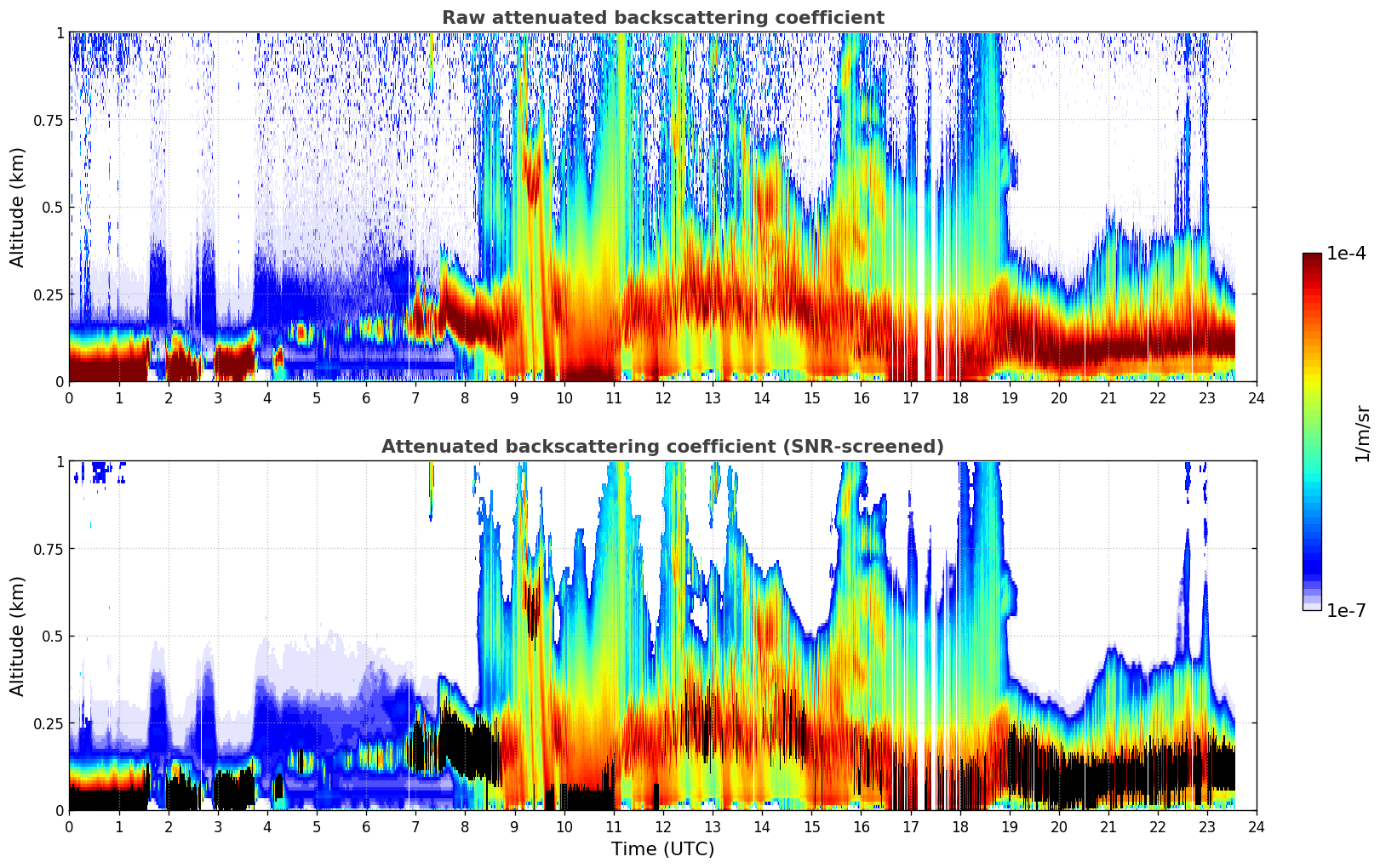1380x868 pixels.
Task: Click the hour 21 tick under the raw plot
Action: pyautogui.click(x=1108, y=397)
